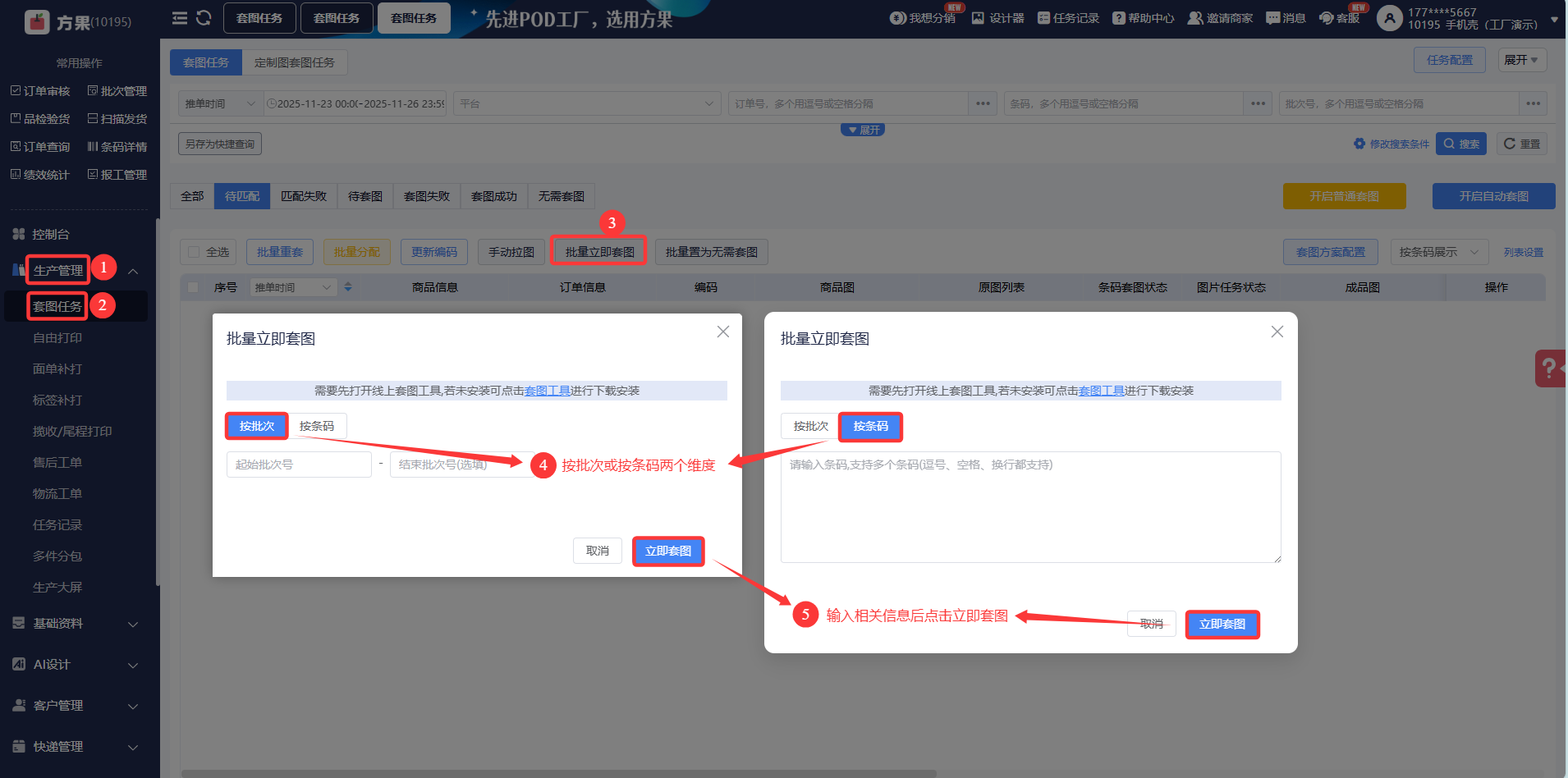This screenshot has height=778, width=1568.
Task: Open the 批次管理 shortcut
Action: (x=117, y=91)
